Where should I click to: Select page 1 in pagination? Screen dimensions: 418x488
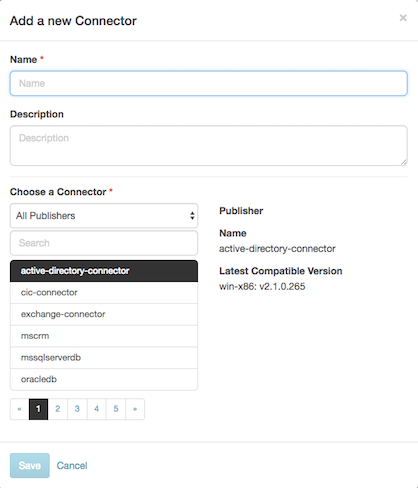pos(38,409)
